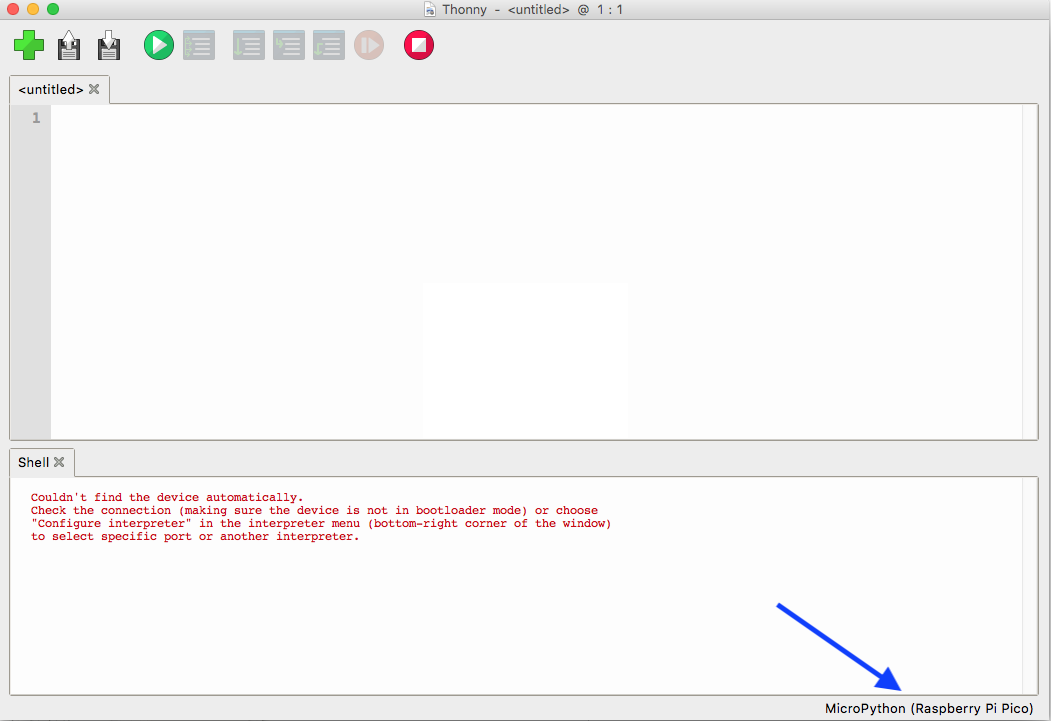
Task: Click the Debug current script icon
Action: click(199, 46)
